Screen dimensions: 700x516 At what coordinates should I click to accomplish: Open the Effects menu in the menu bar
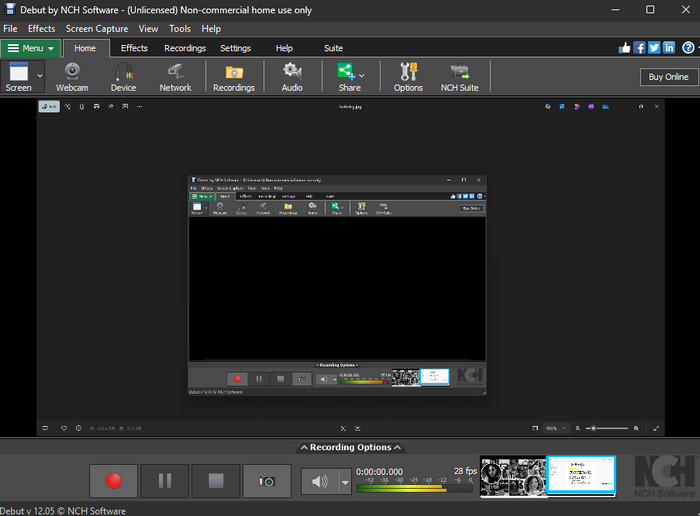point(42,29)
